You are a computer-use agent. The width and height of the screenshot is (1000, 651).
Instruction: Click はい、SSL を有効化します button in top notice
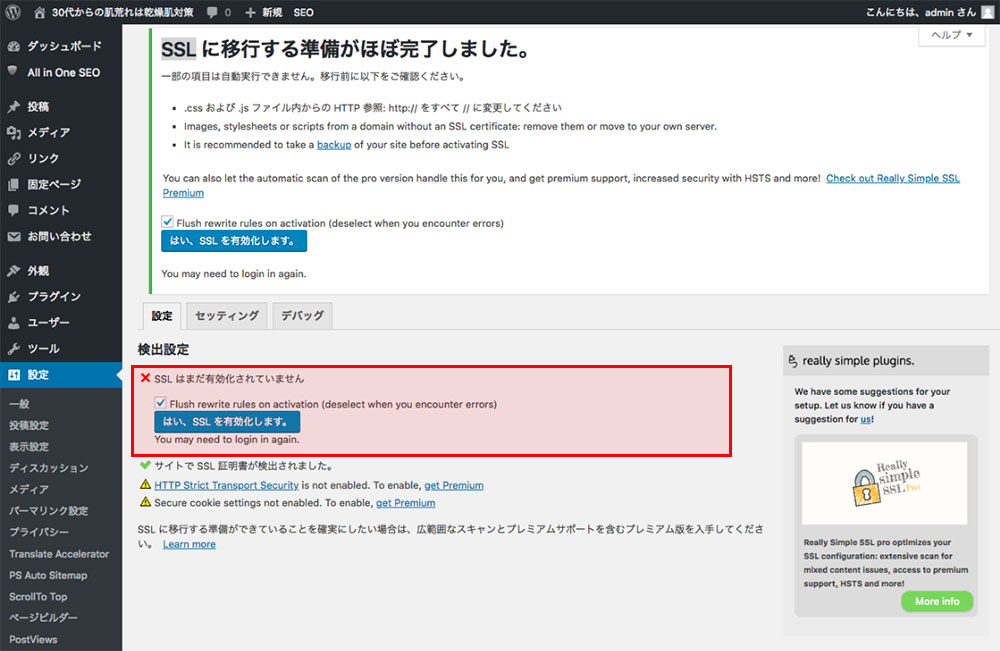[234, 241]
